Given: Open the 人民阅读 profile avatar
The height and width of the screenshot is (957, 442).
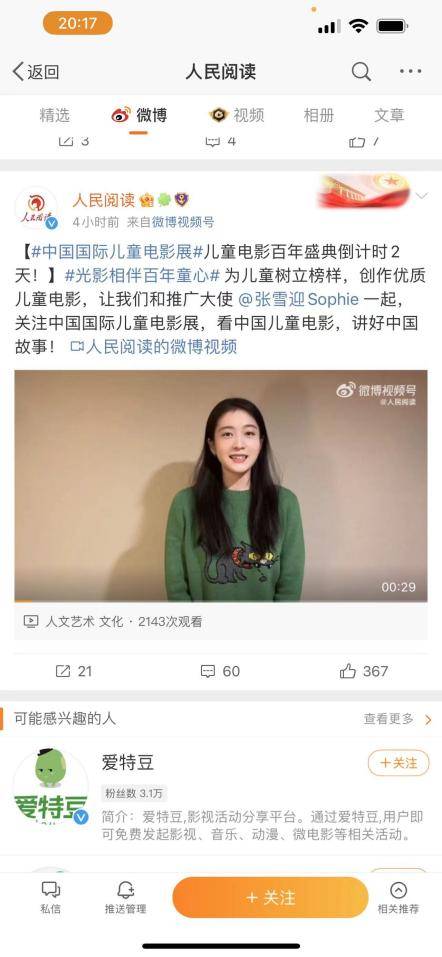Looking at the screenshot, I should [x=36, y=208].
